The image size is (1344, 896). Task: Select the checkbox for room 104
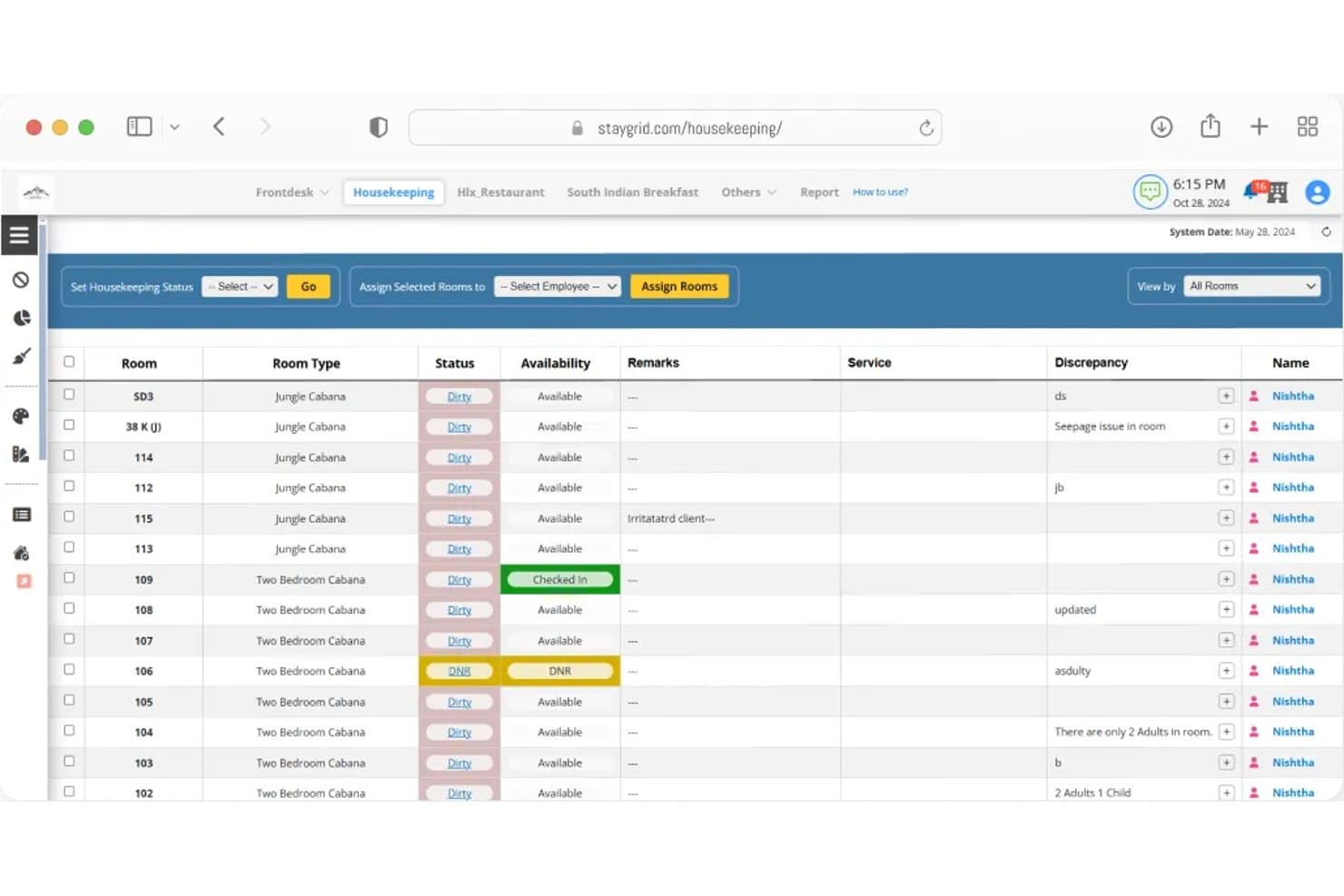pos(69,731)
